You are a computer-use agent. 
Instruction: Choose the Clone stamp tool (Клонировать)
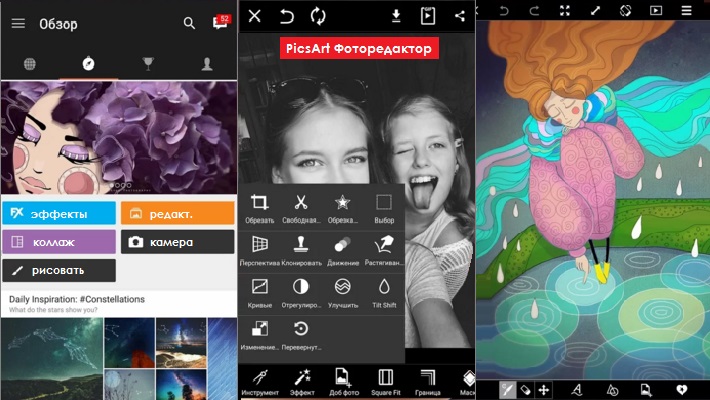click(x=300, y=250)
